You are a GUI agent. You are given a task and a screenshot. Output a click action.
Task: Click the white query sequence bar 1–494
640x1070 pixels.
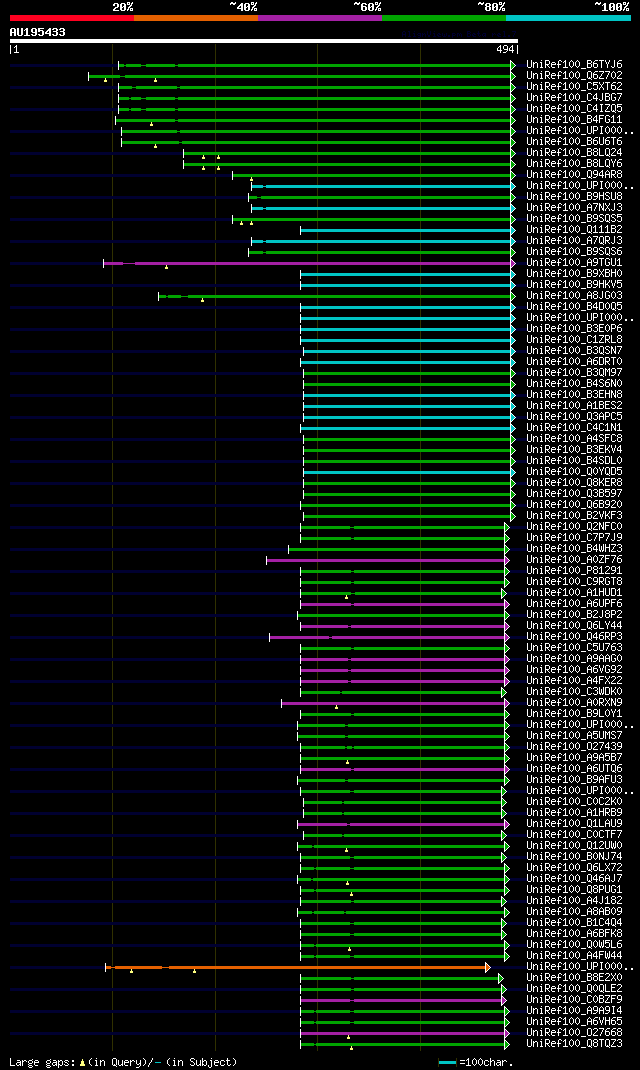[263, 41]
